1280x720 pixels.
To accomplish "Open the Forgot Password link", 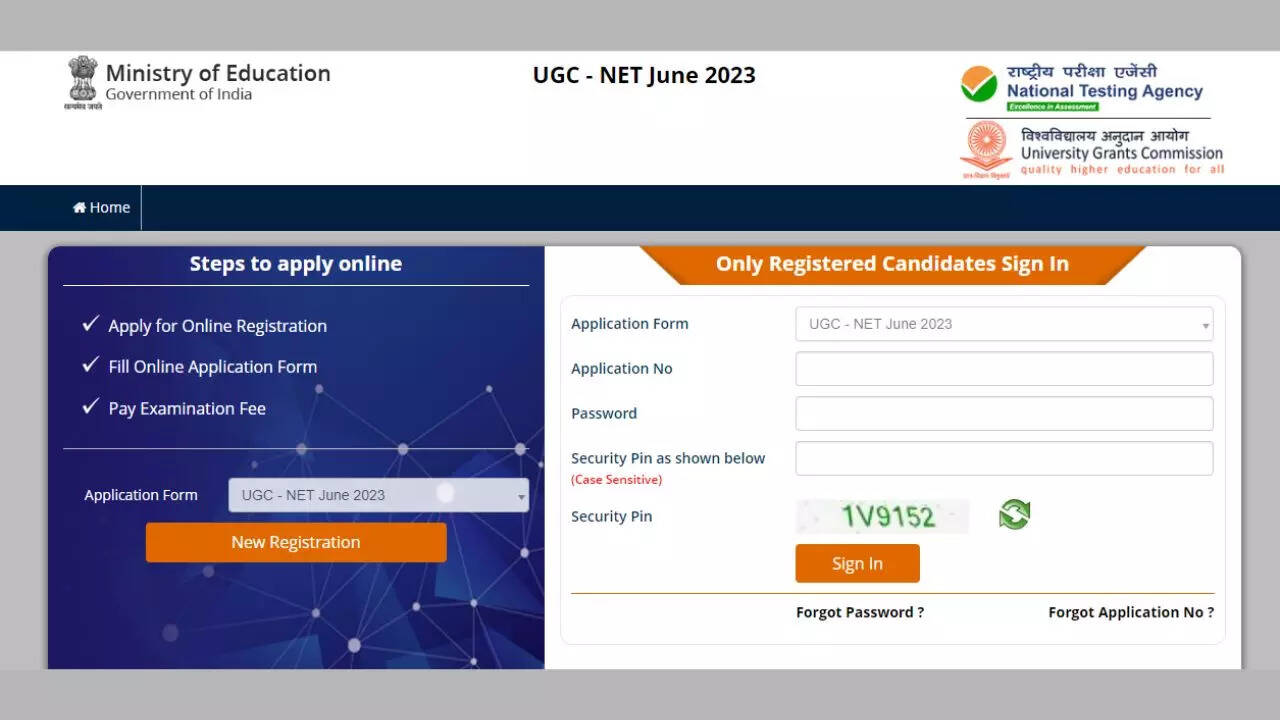I will [x=860, y=612].
